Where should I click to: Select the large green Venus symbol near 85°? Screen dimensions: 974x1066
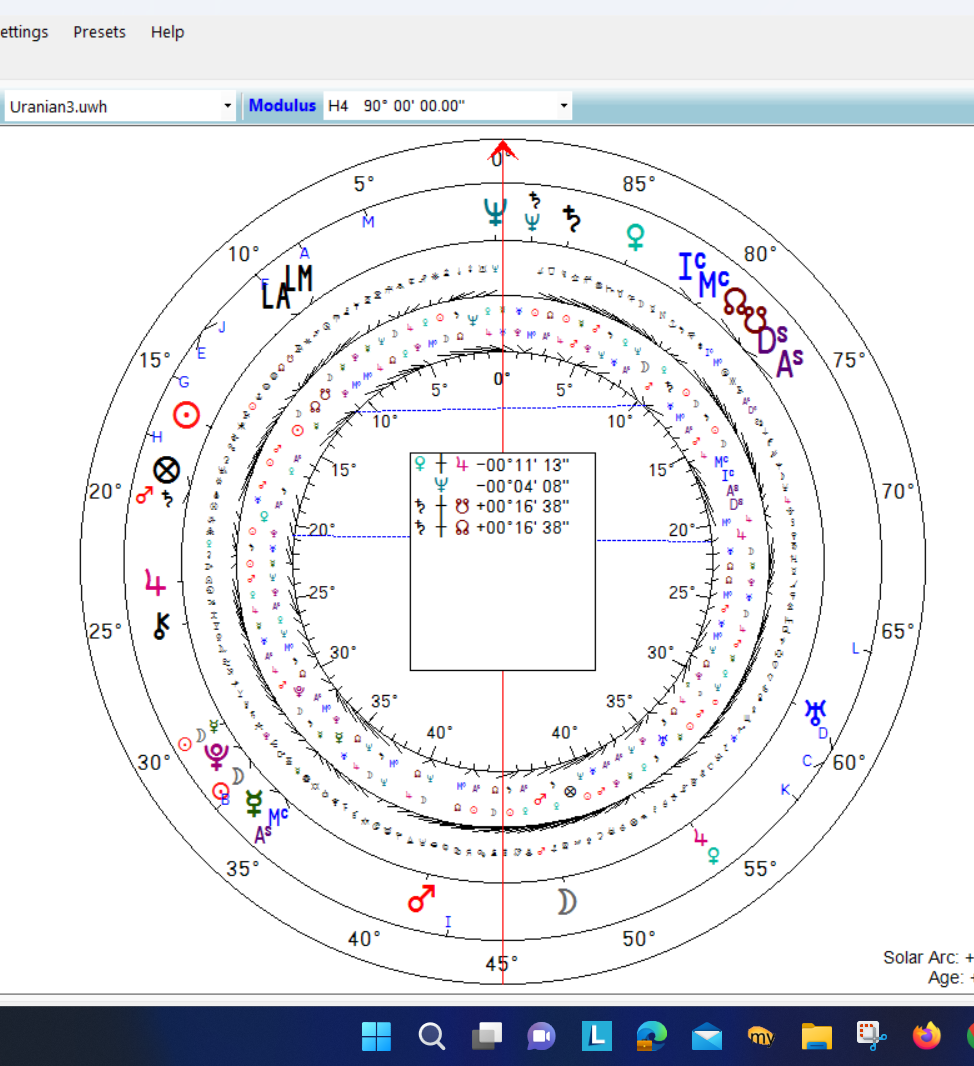click(x=635, y=236)
